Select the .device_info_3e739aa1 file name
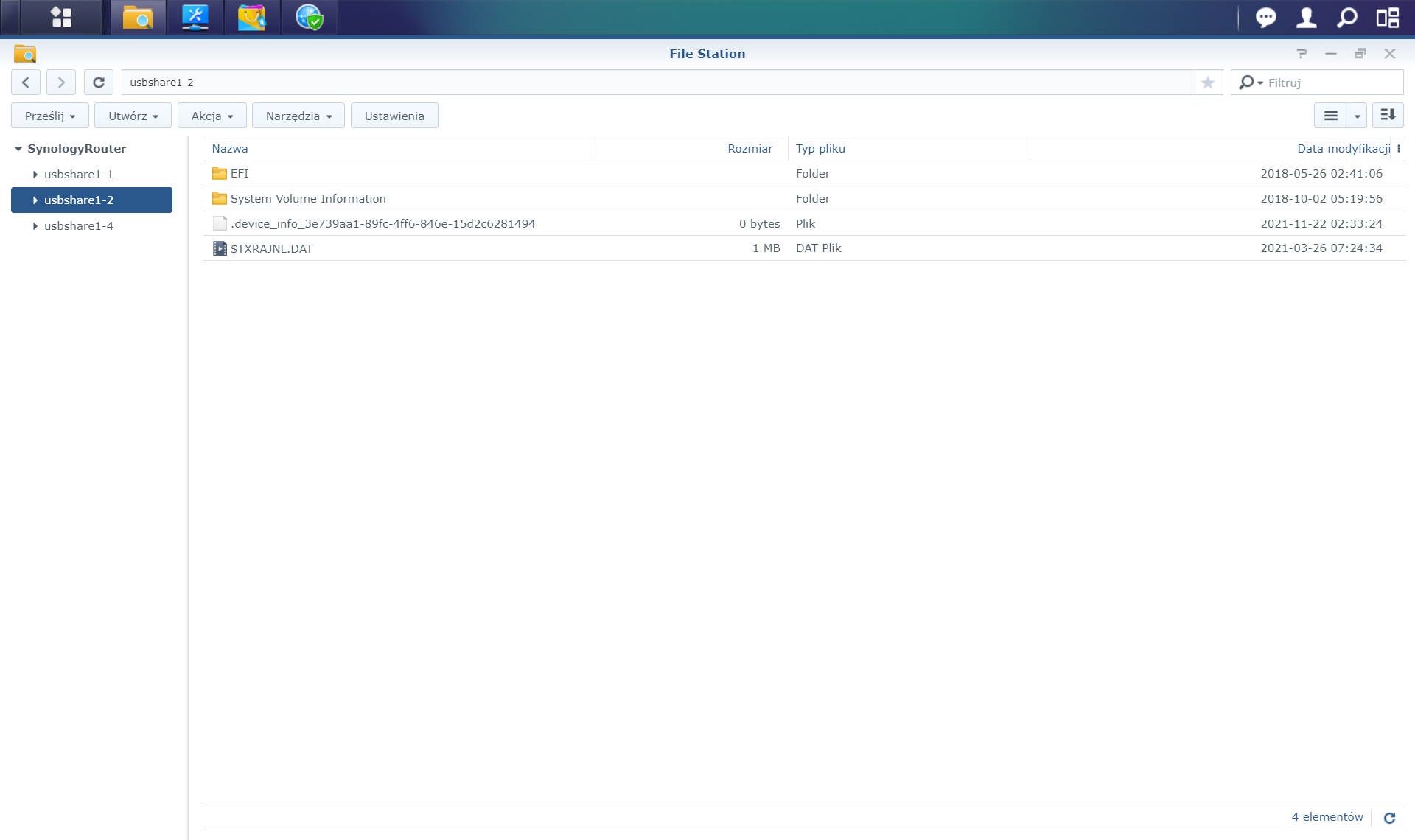The image size is (1415, 840). (383, 224)
